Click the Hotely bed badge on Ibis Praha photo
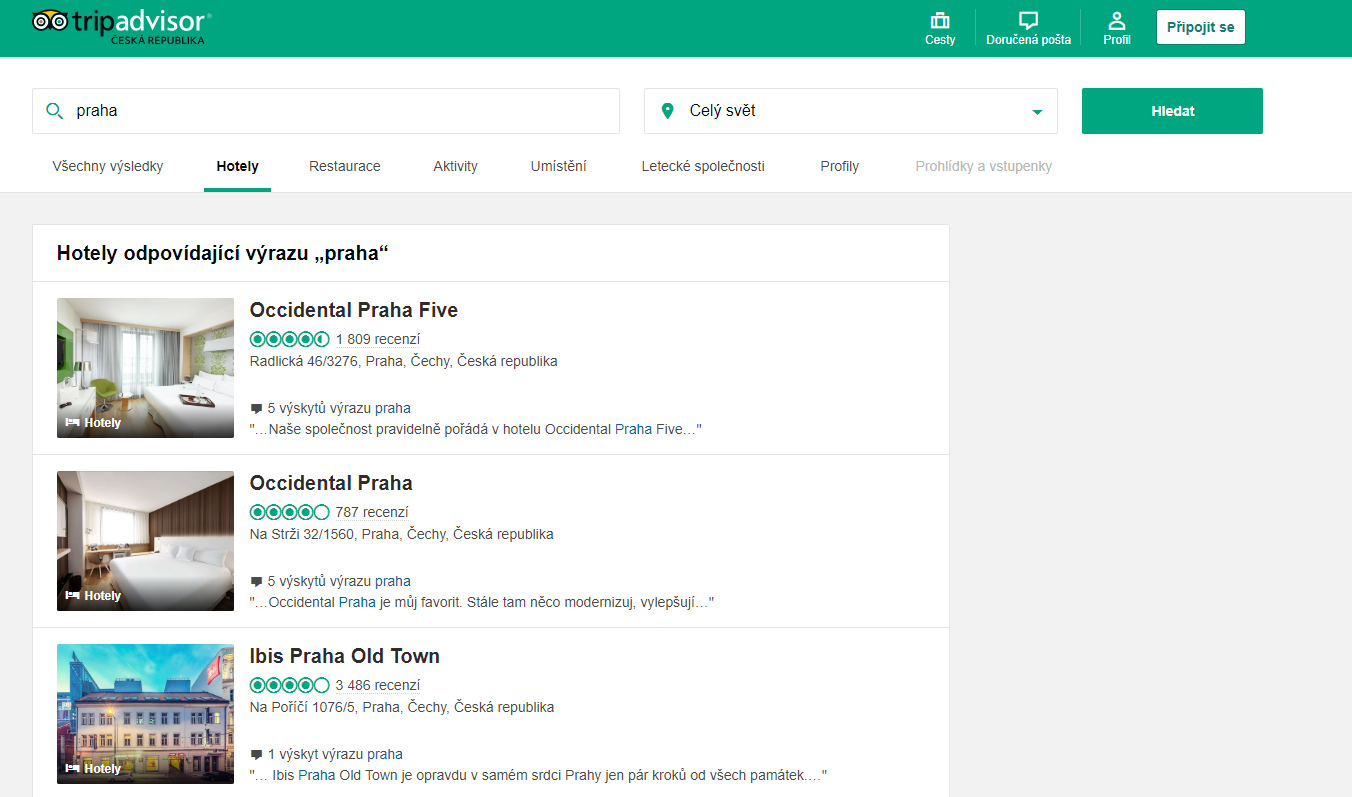Image resolution: width=1352 pixels, height=797 pixels. (93, 769)
